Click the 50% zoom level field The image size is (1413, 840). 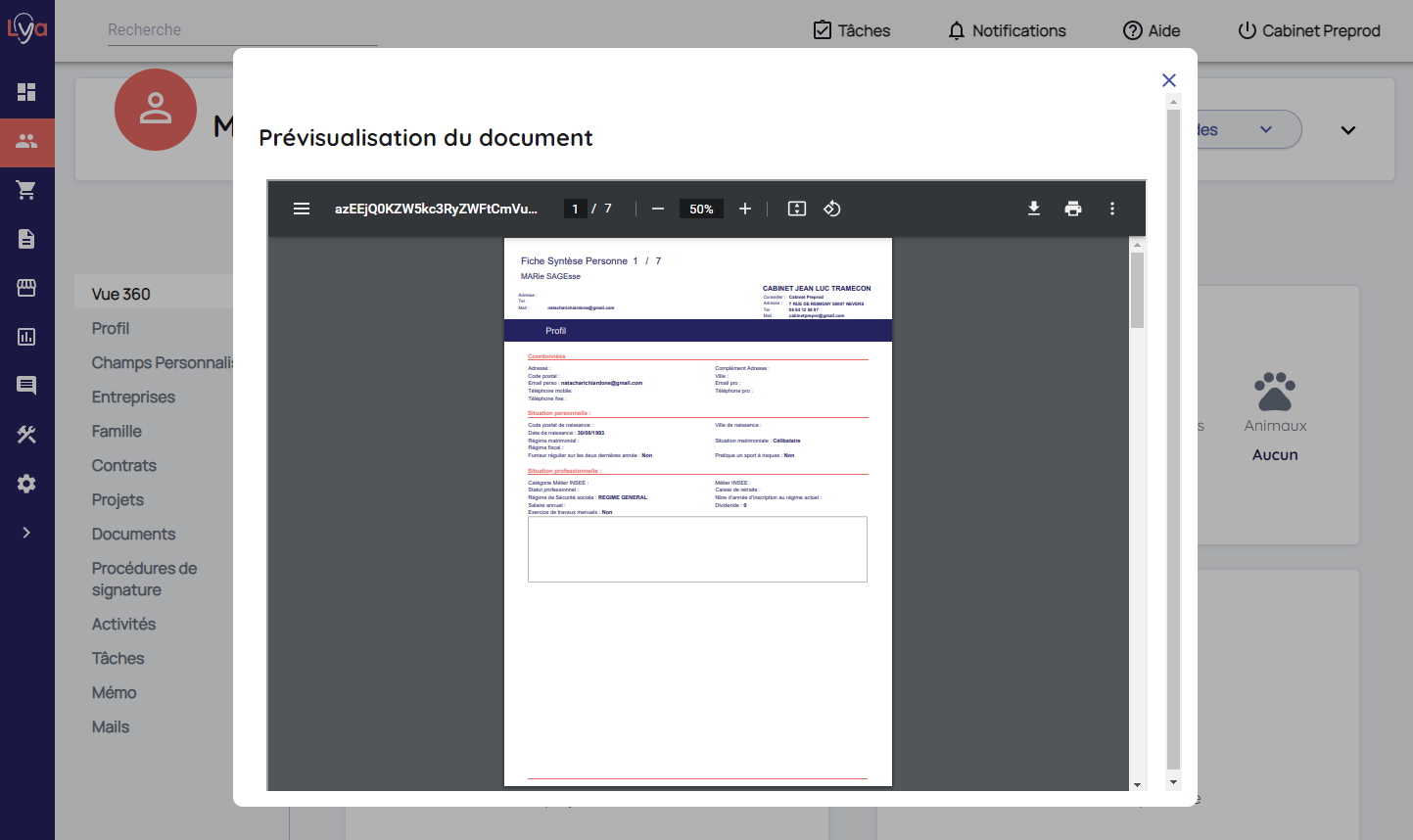(701, 209)
